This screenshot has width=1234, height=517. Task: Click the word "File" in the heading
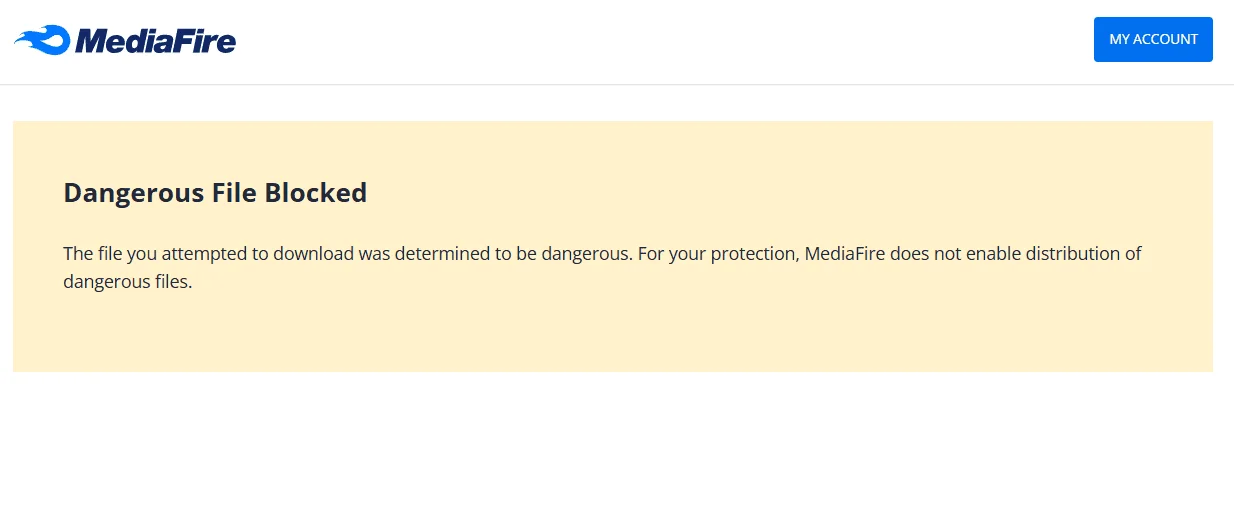point(234,192)
